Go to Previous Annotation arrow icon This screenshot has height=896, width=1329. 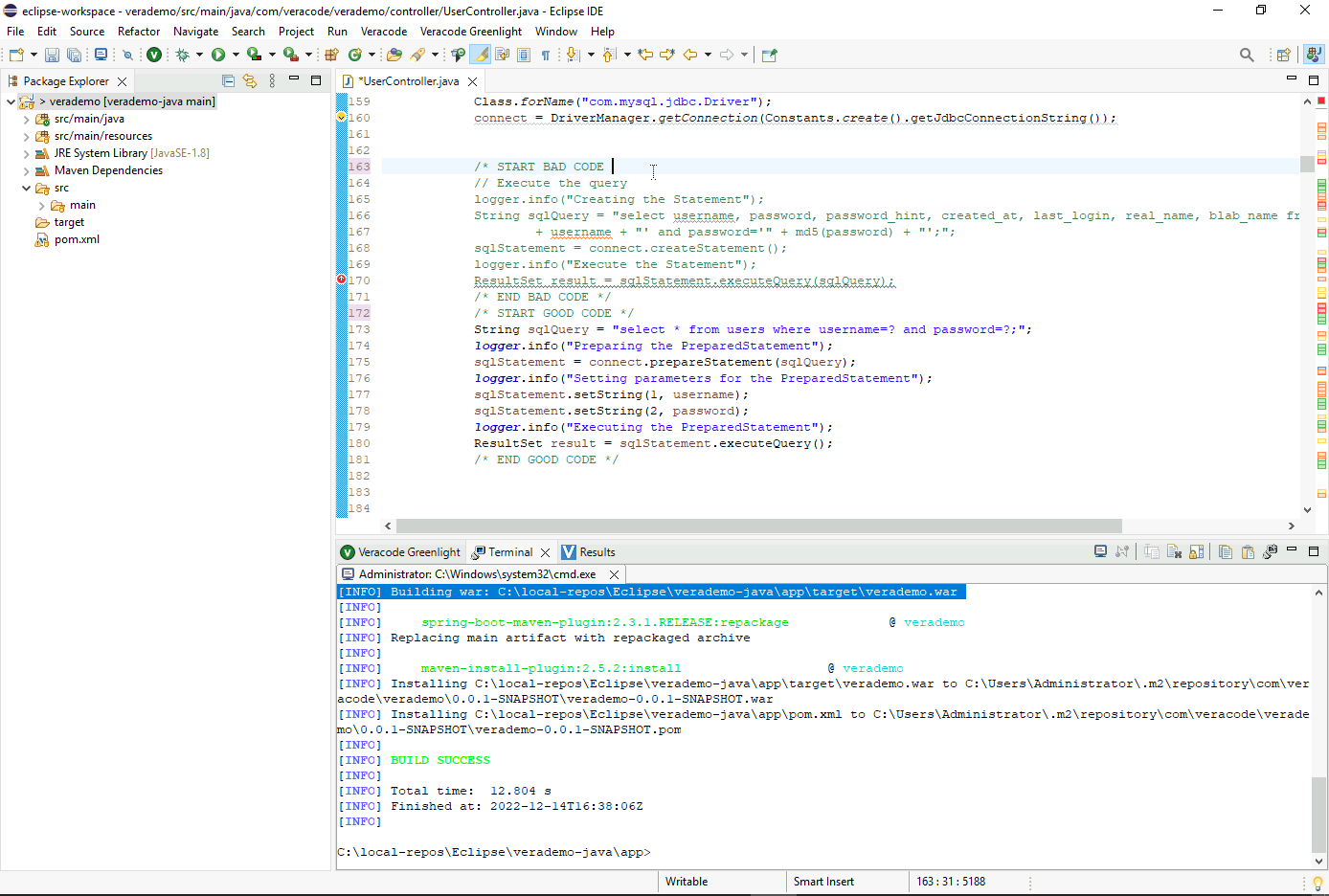(609, 55)
